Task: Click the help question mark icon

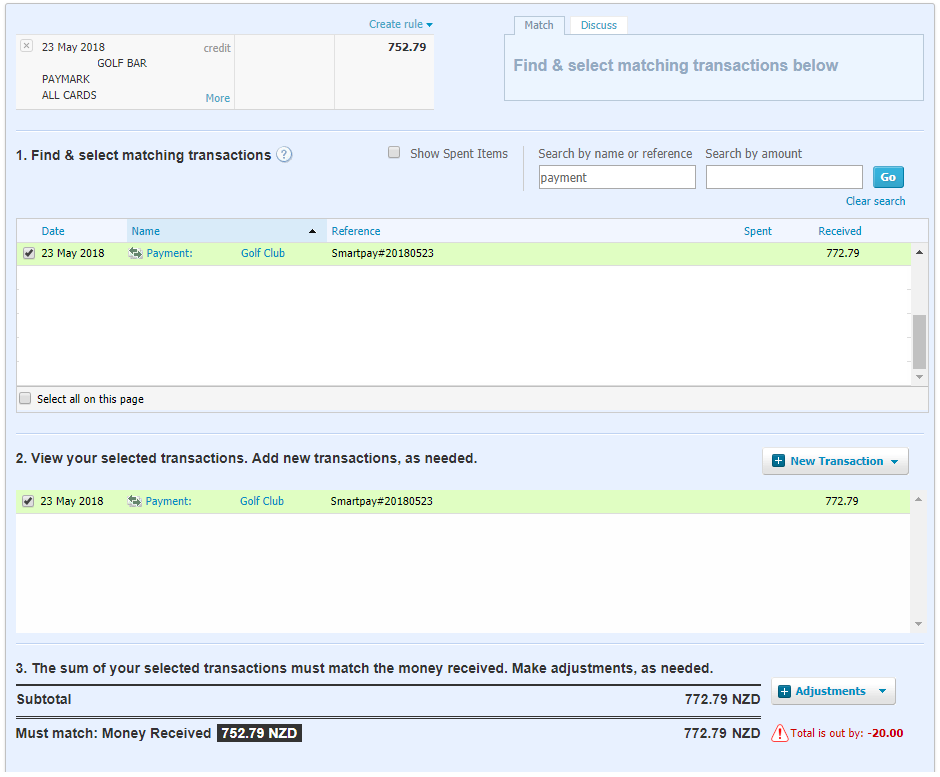Action: (x=284, y=155)
